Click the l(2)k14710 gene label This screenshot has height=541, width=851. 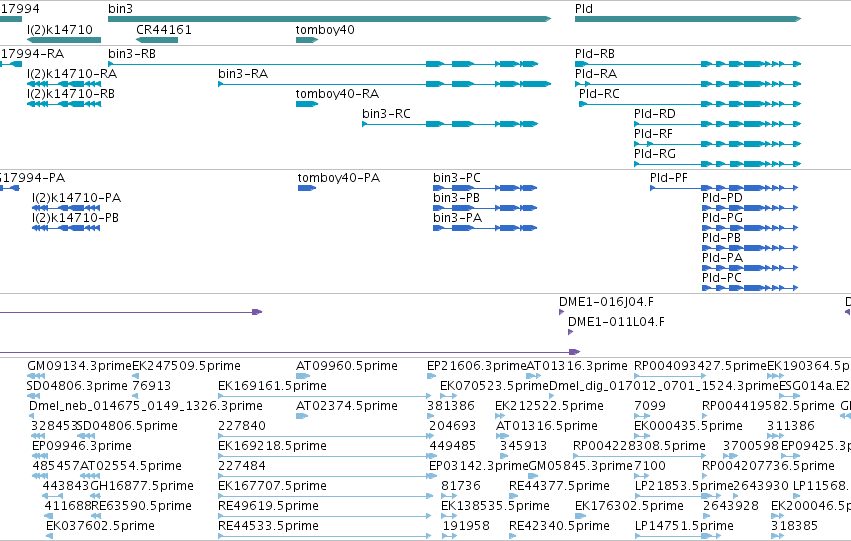pyautogui.click(x=60, y=29)
